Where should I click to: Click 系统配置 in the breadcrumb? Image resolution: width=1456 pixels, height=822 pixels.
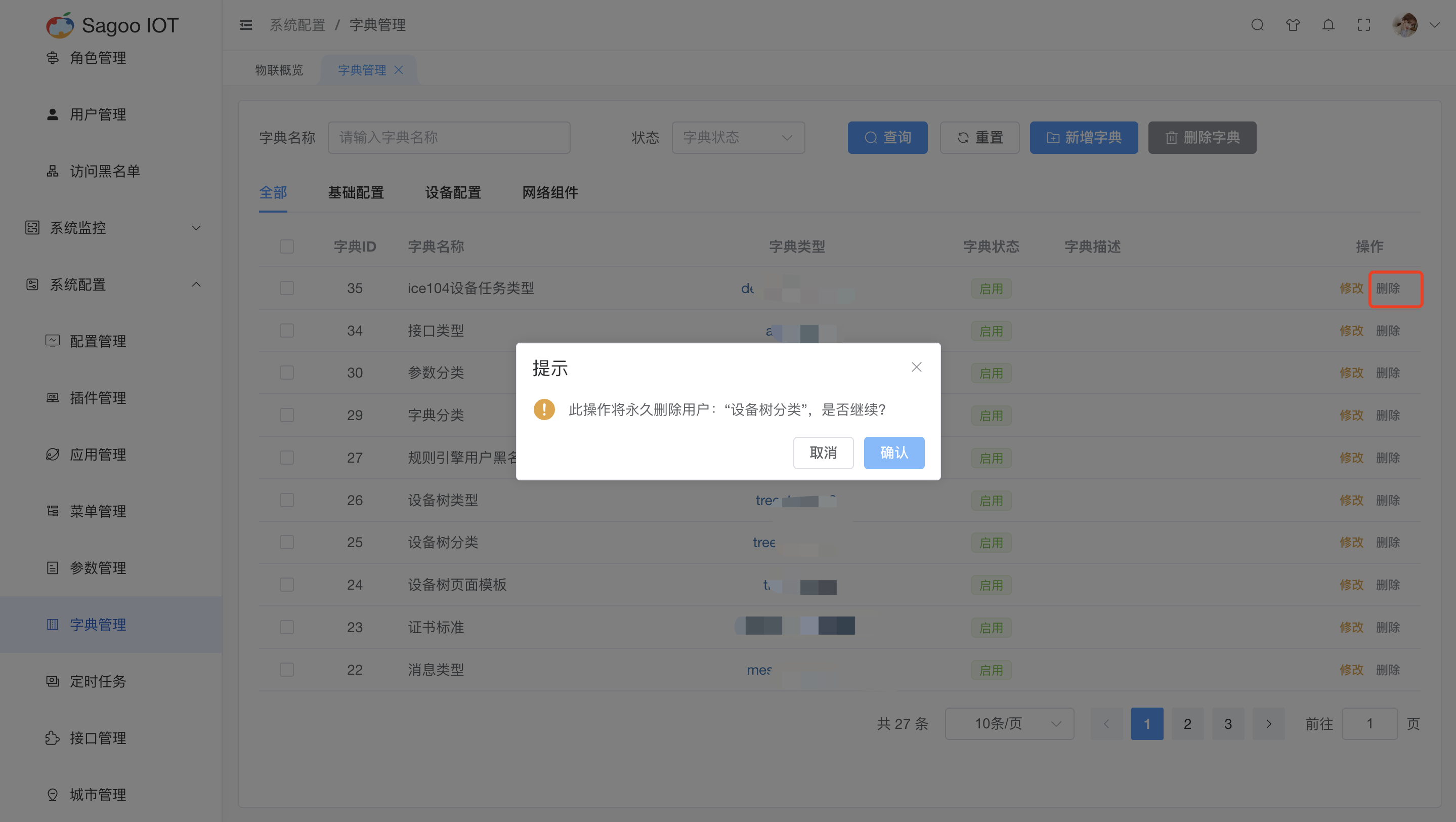(x=297, y=25)
